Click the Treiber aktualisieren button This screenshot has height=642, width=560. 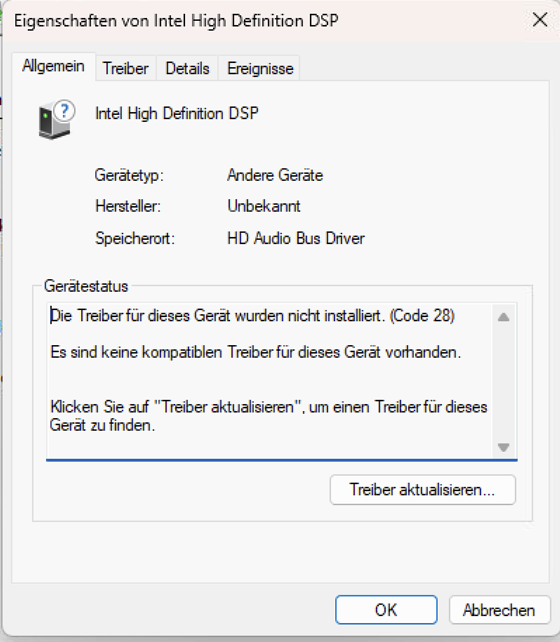(422, 490)
